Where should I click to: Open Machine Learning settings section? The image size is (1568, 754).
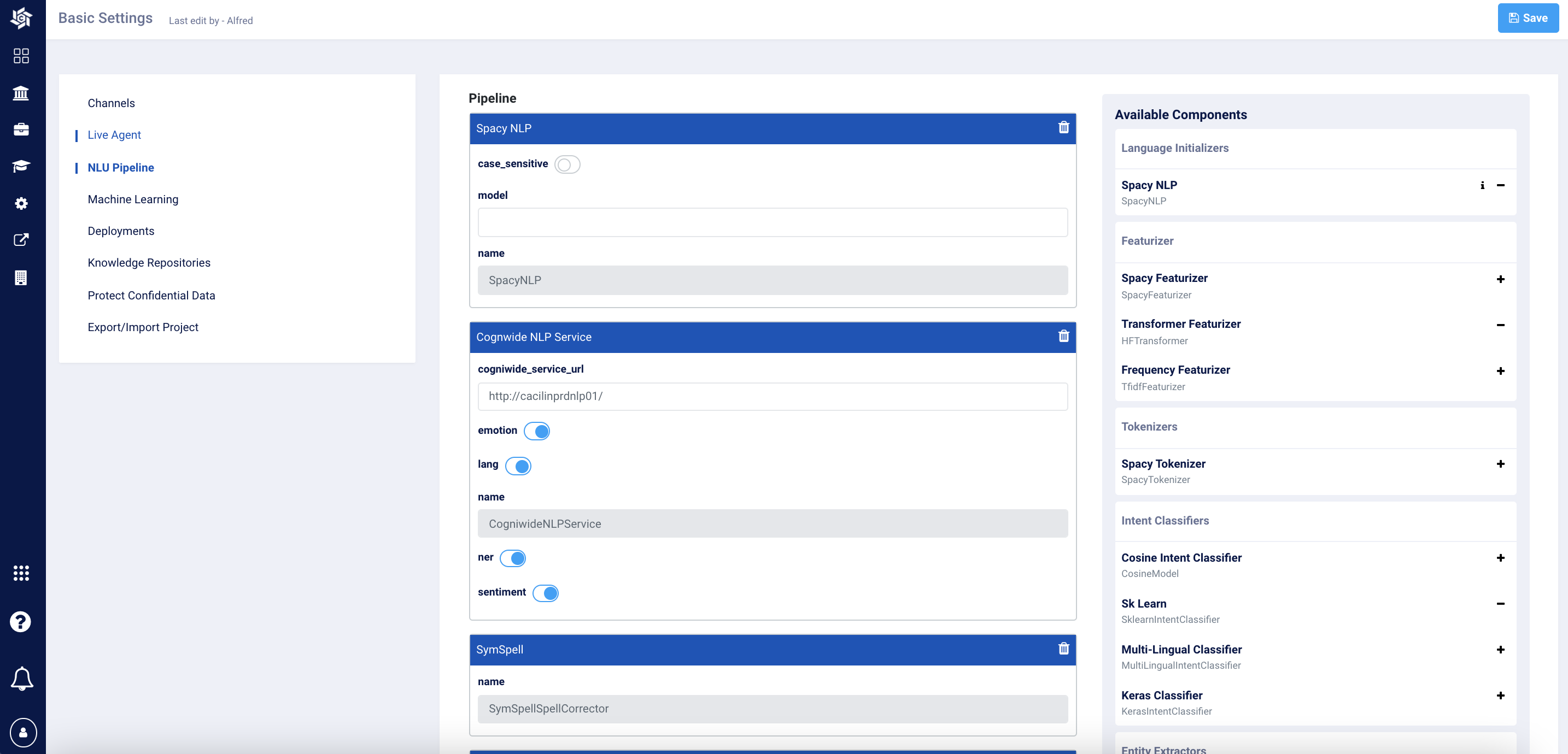click(133, 199)
